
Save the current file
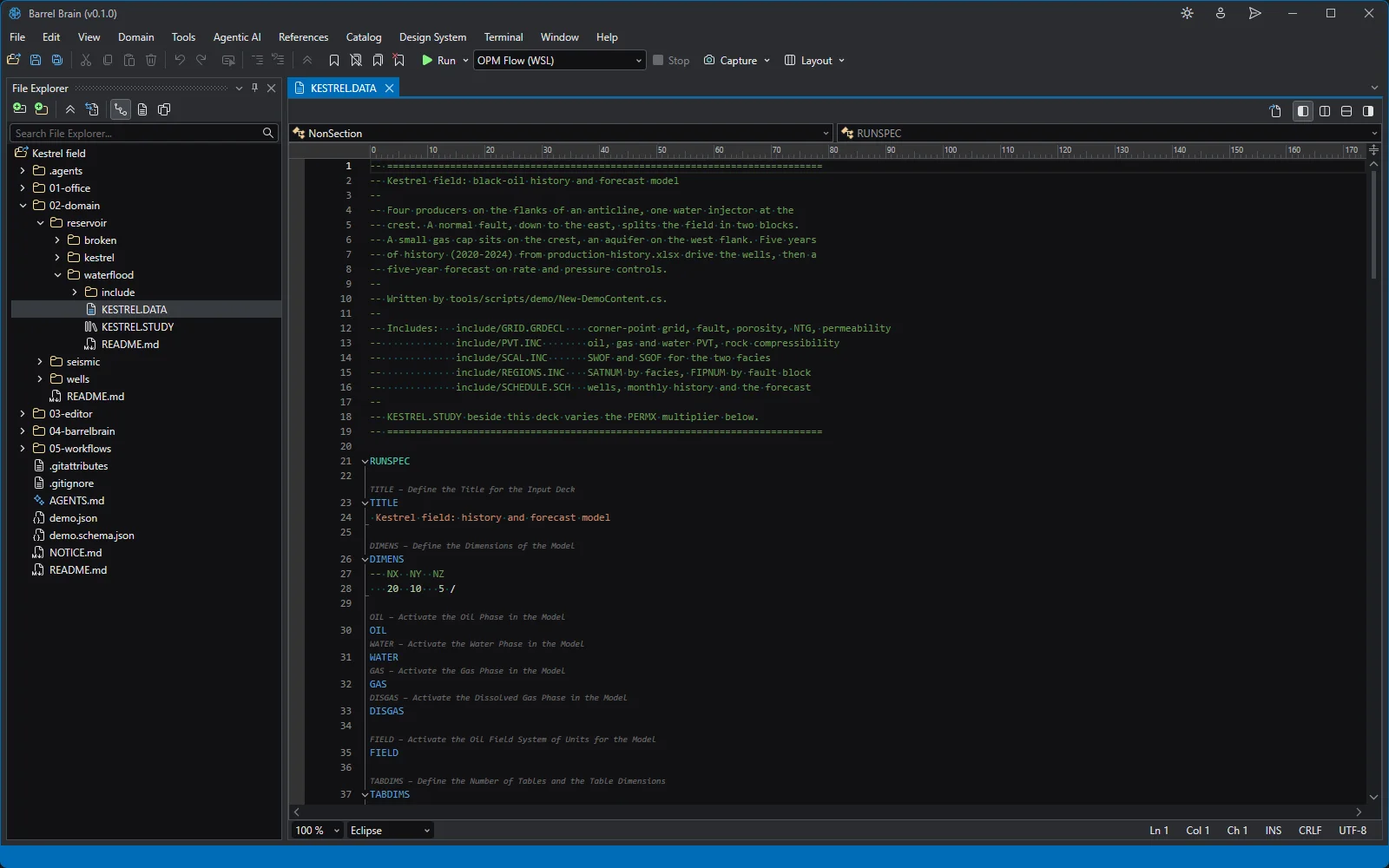36,60
